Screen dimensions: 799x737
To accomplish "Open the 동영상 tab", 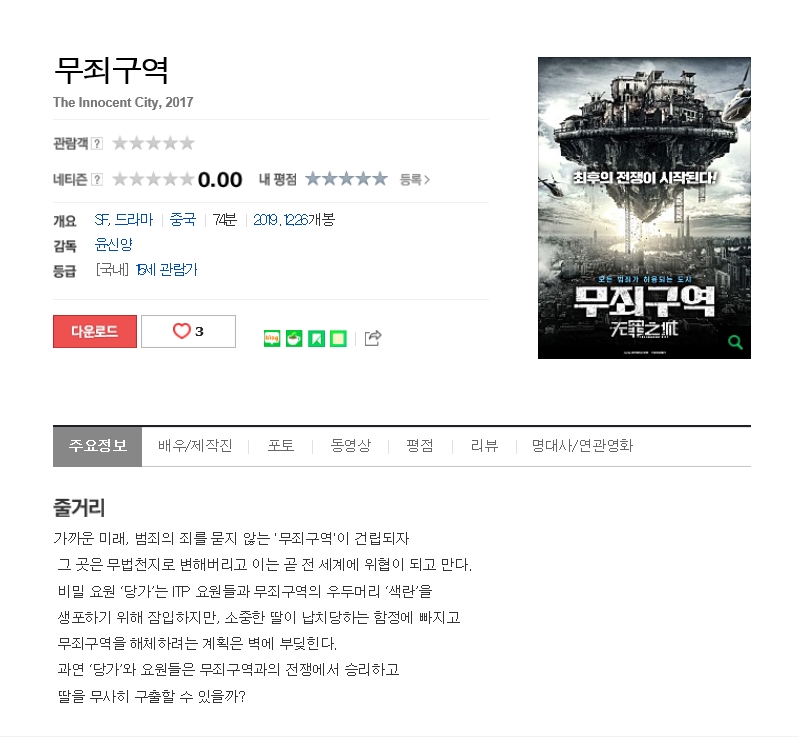I will click(351, 445).
